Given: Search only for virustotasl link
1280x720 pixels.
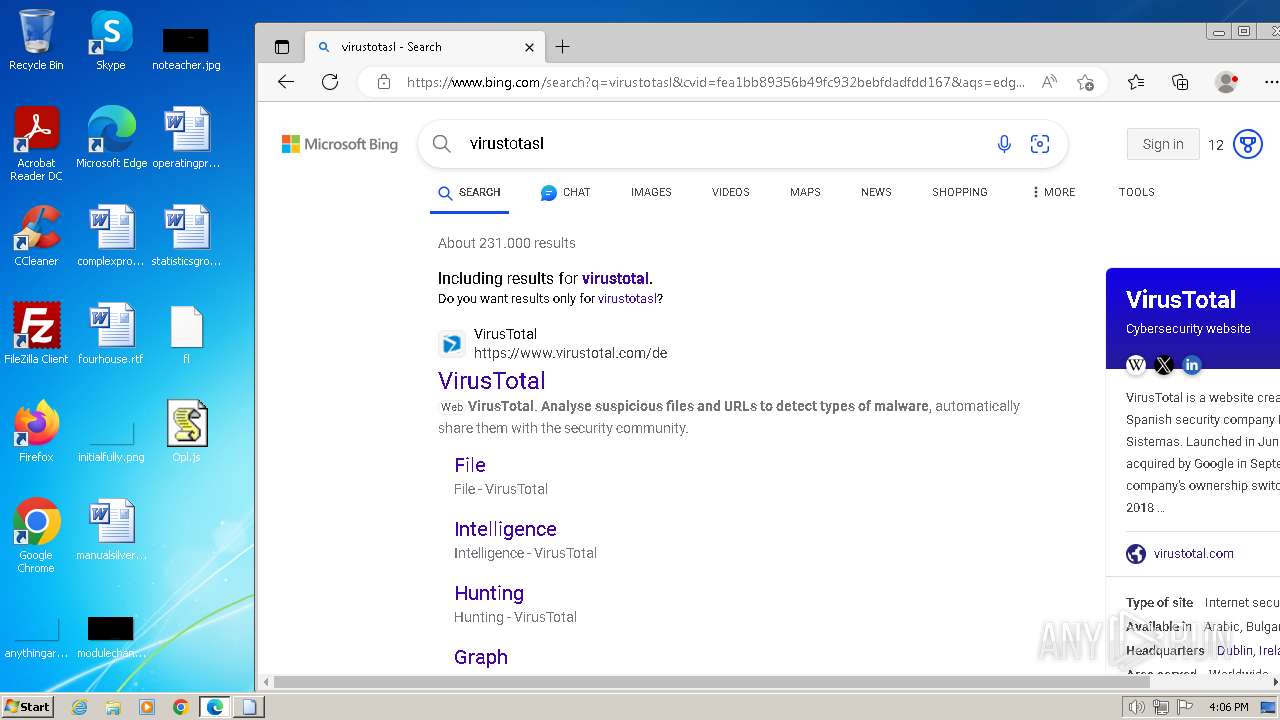Looking at the screenshot, I should tap(628, 298).
